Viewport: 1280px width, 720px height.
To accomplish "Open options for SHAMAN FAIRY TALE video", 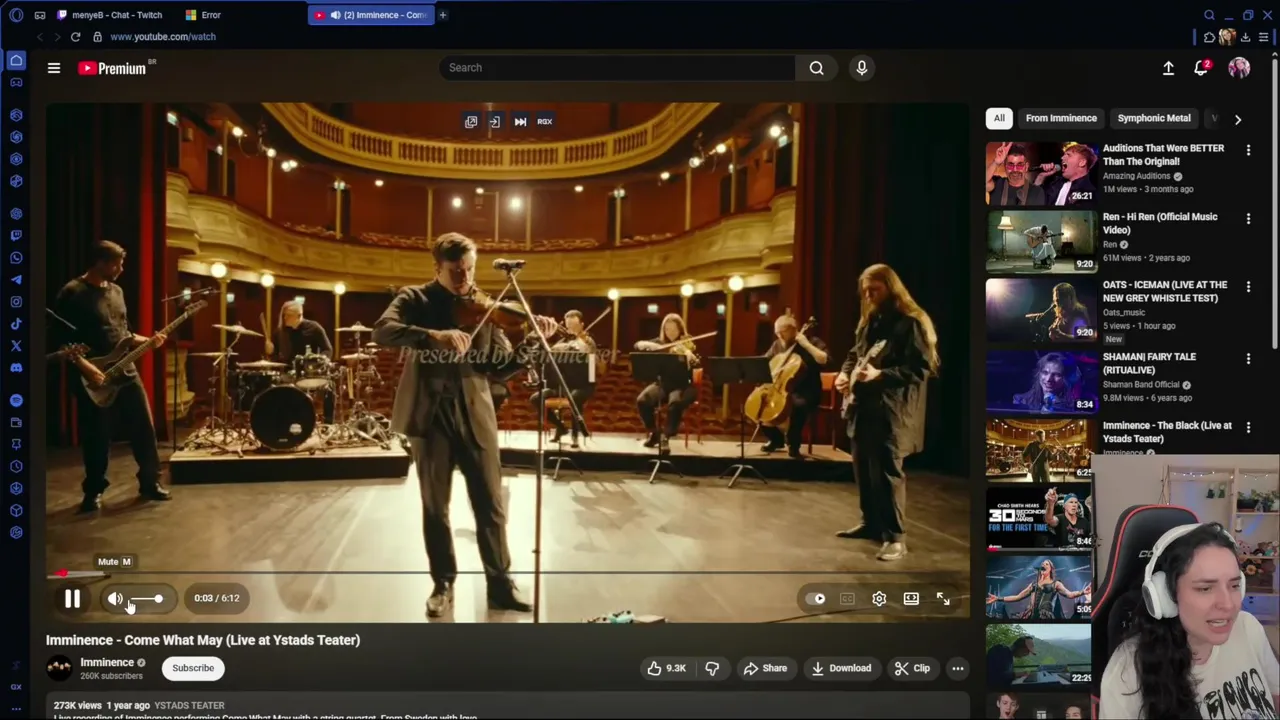I will click(1248, 358).
